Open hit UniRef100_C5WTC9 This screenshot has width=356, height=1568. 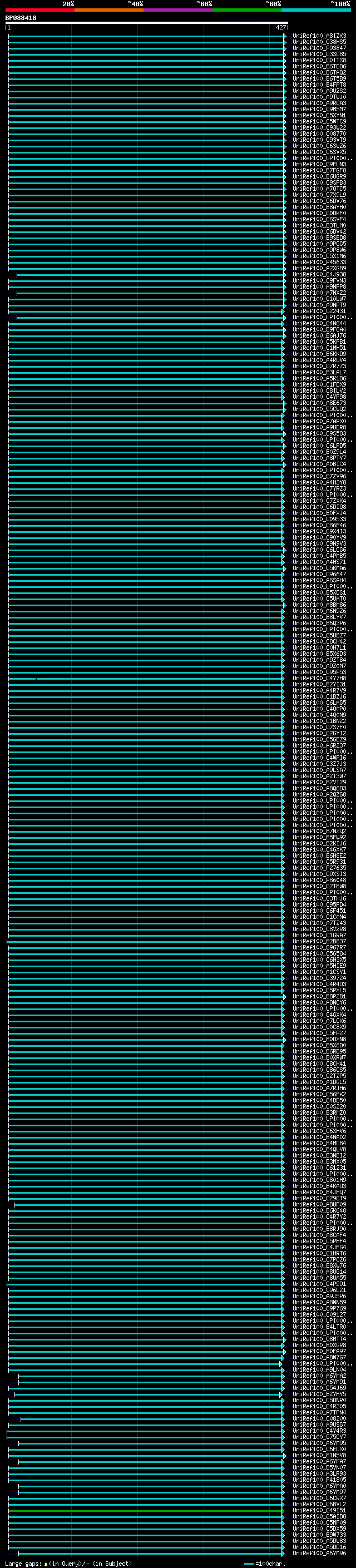pyautogui.click(x=319, y=121)
